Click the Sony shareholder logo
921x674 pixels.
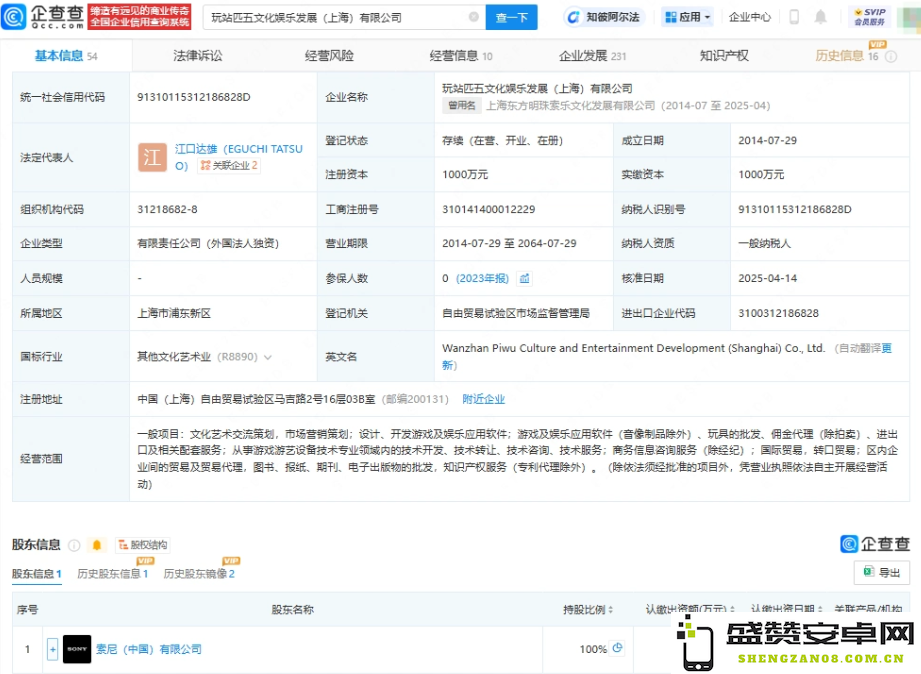click(x=77, y=649)
